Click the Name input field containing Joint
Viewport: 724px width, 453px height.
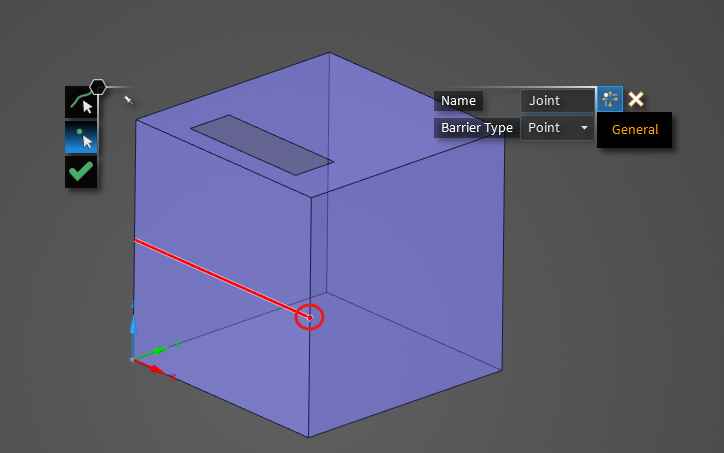click(557, 100)
